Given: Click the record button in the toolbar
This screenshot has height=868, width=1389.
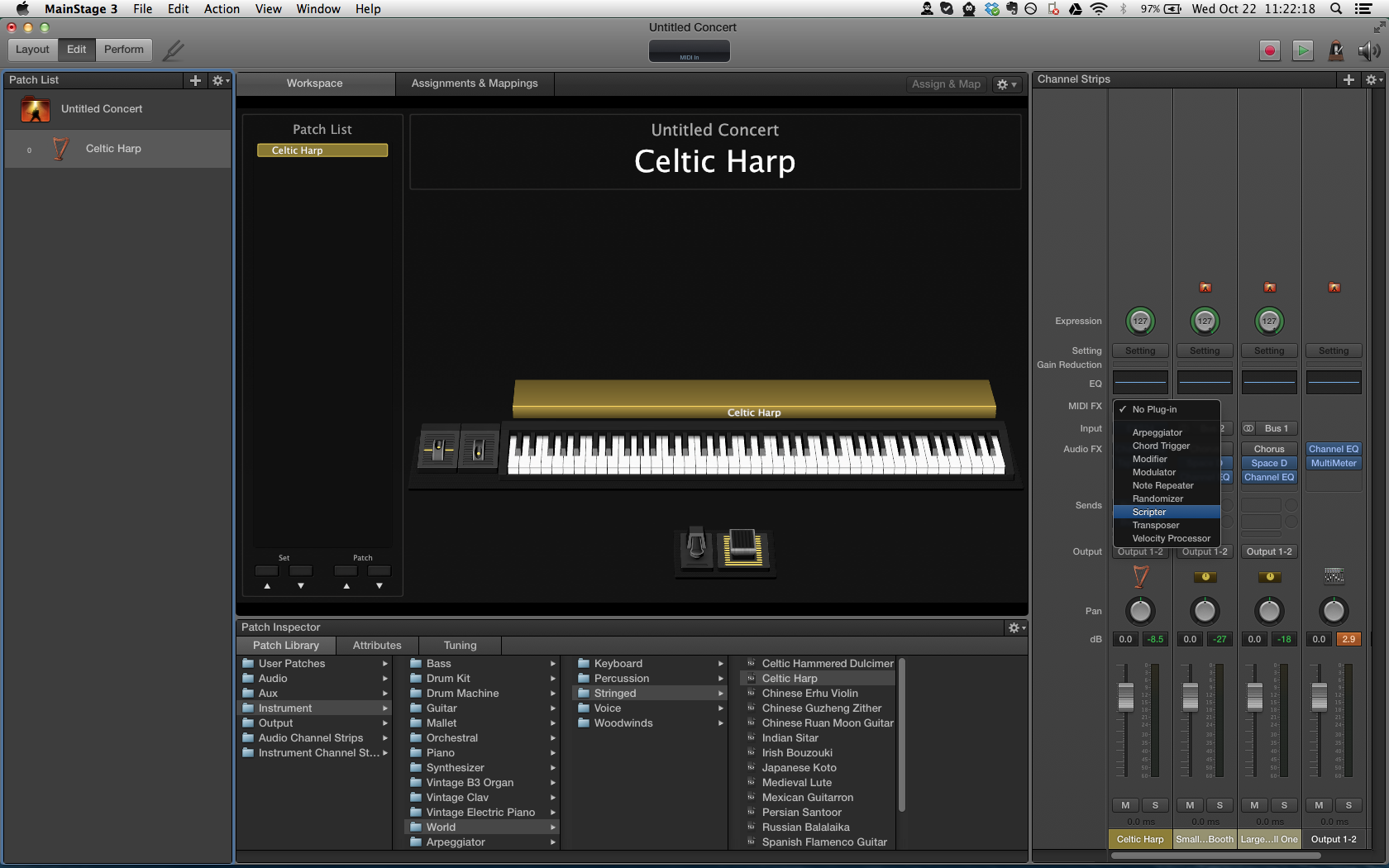Looking at the screenshot, I should pos(1270,50).
